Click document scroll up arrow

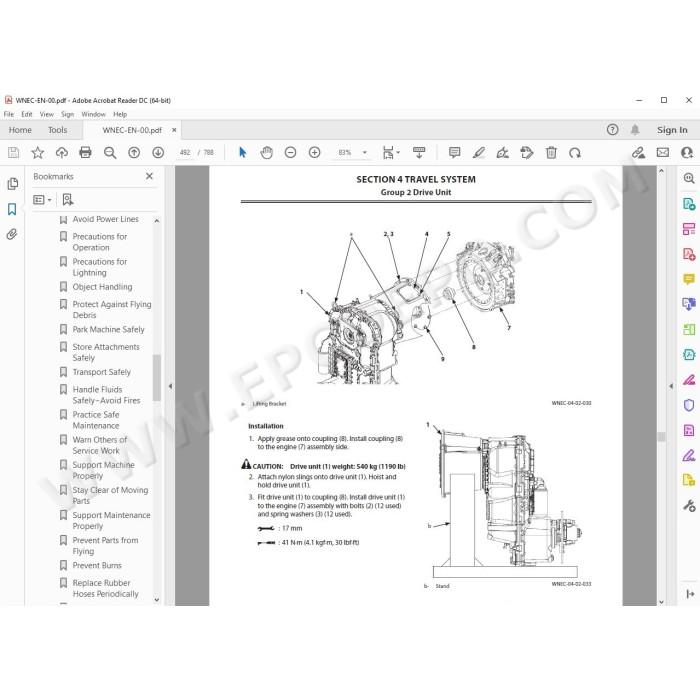(x=661, y=171)
